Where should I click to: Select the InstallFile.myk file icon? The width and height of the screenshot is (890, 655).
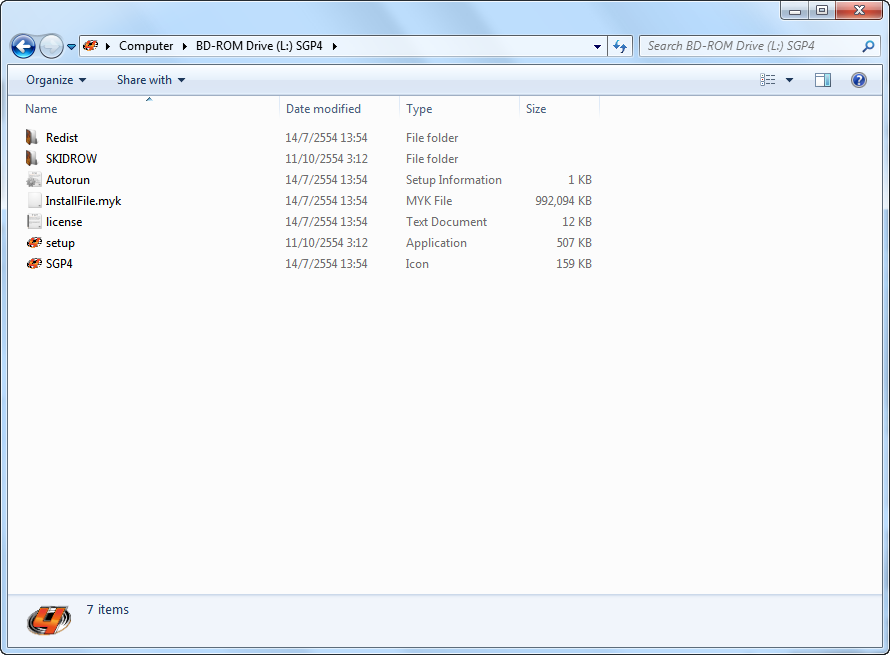click(x=34, y=200)
